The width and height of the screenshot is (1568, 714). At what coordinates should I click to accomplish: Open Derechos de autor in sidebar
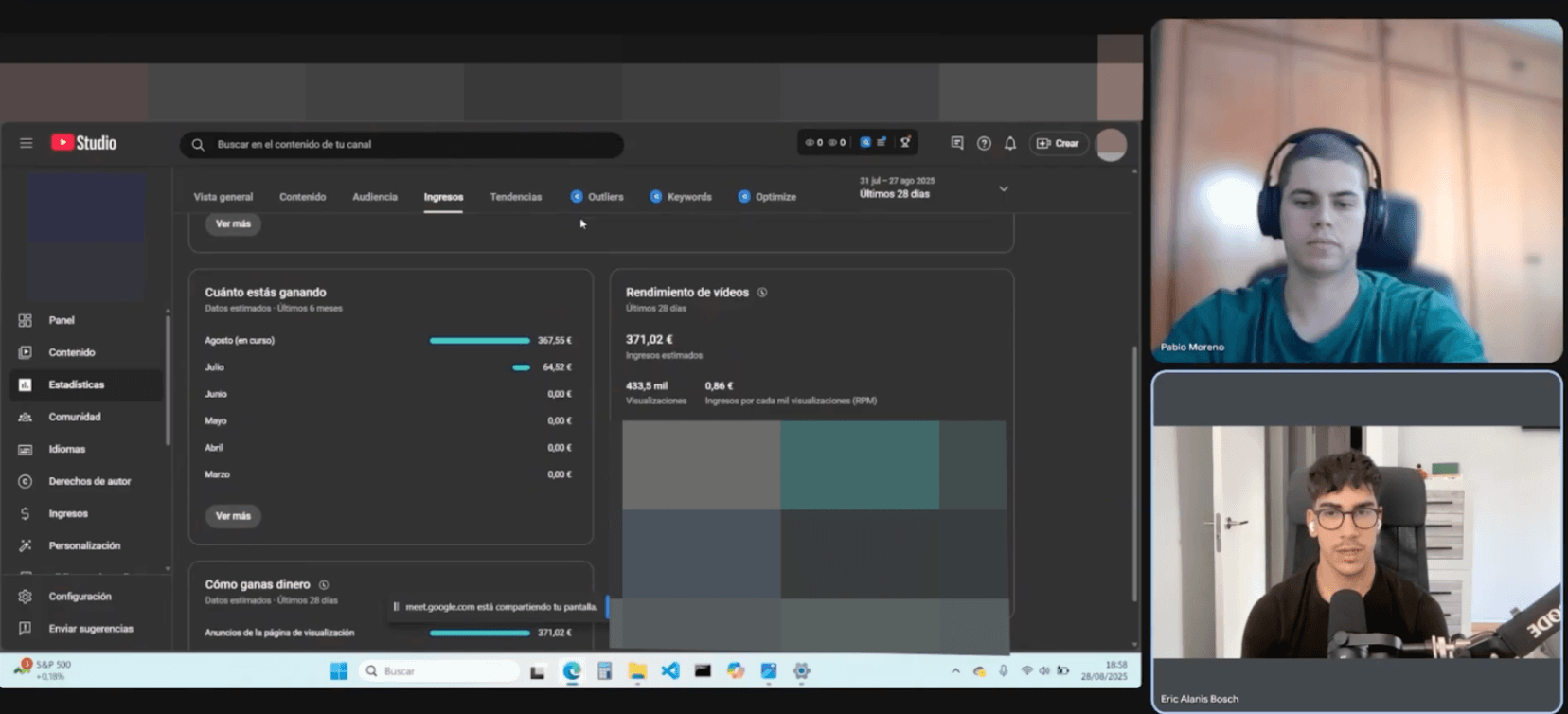89,481
